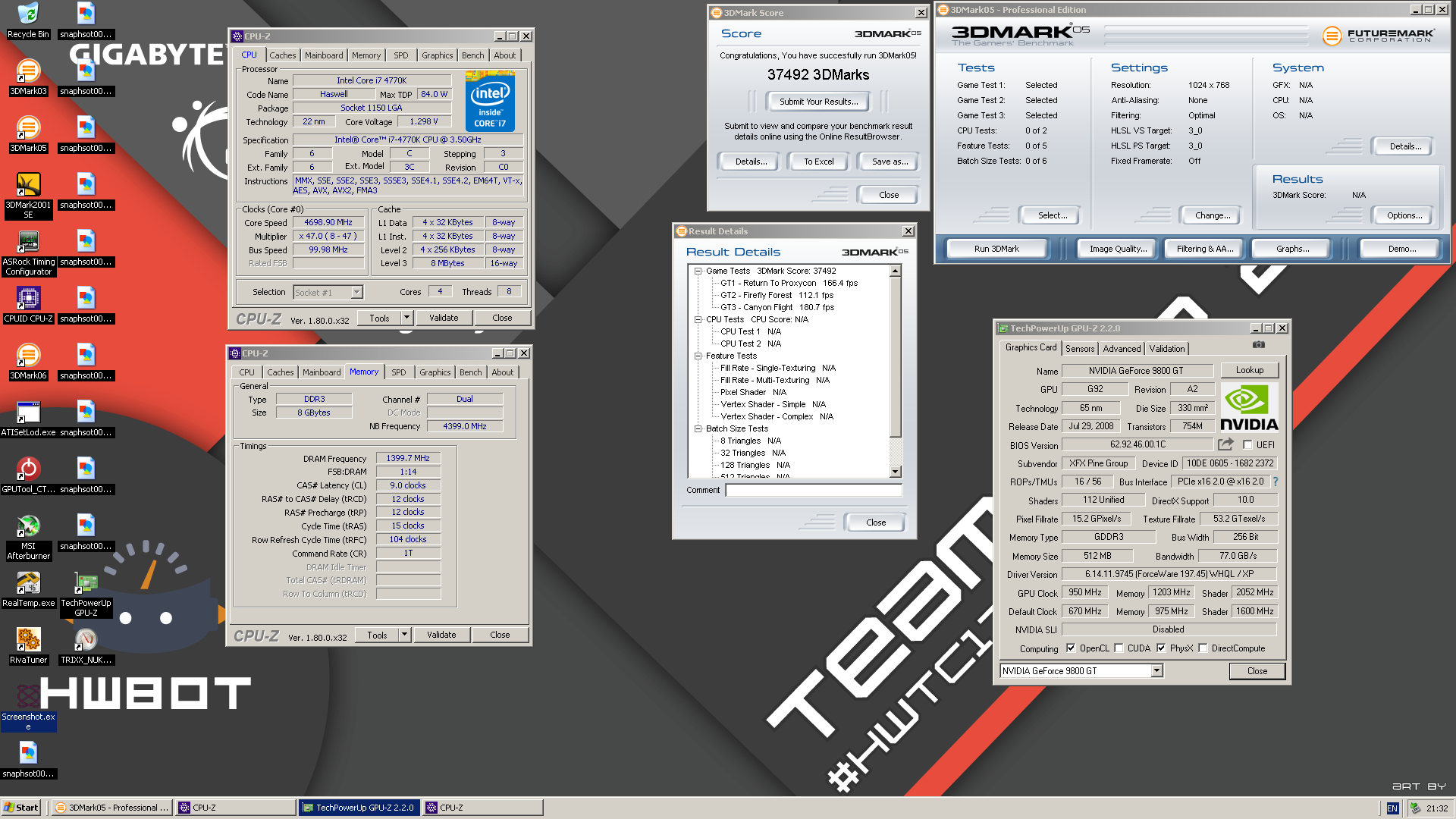Click the Result Details vertical scrollbar thumb
The width and height of the screenshot is (1456, 819).
point(896,356)
